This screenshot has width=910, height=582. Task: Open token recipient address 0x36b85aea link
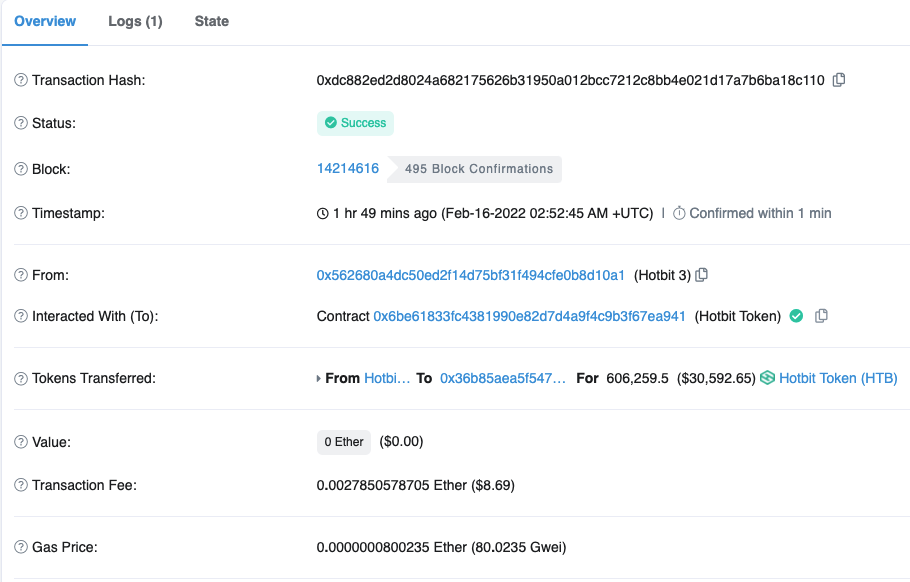point(503,378)
